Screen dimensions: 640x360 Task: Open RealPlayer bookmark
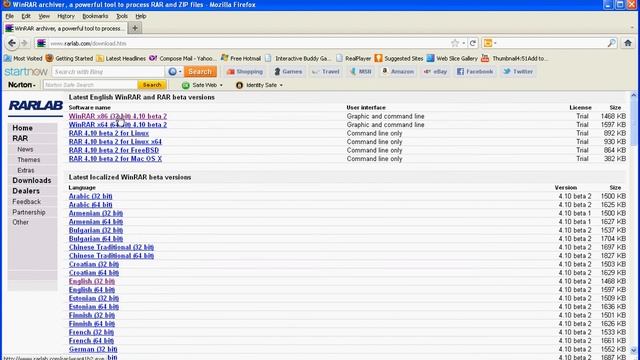tap(353, 58)
